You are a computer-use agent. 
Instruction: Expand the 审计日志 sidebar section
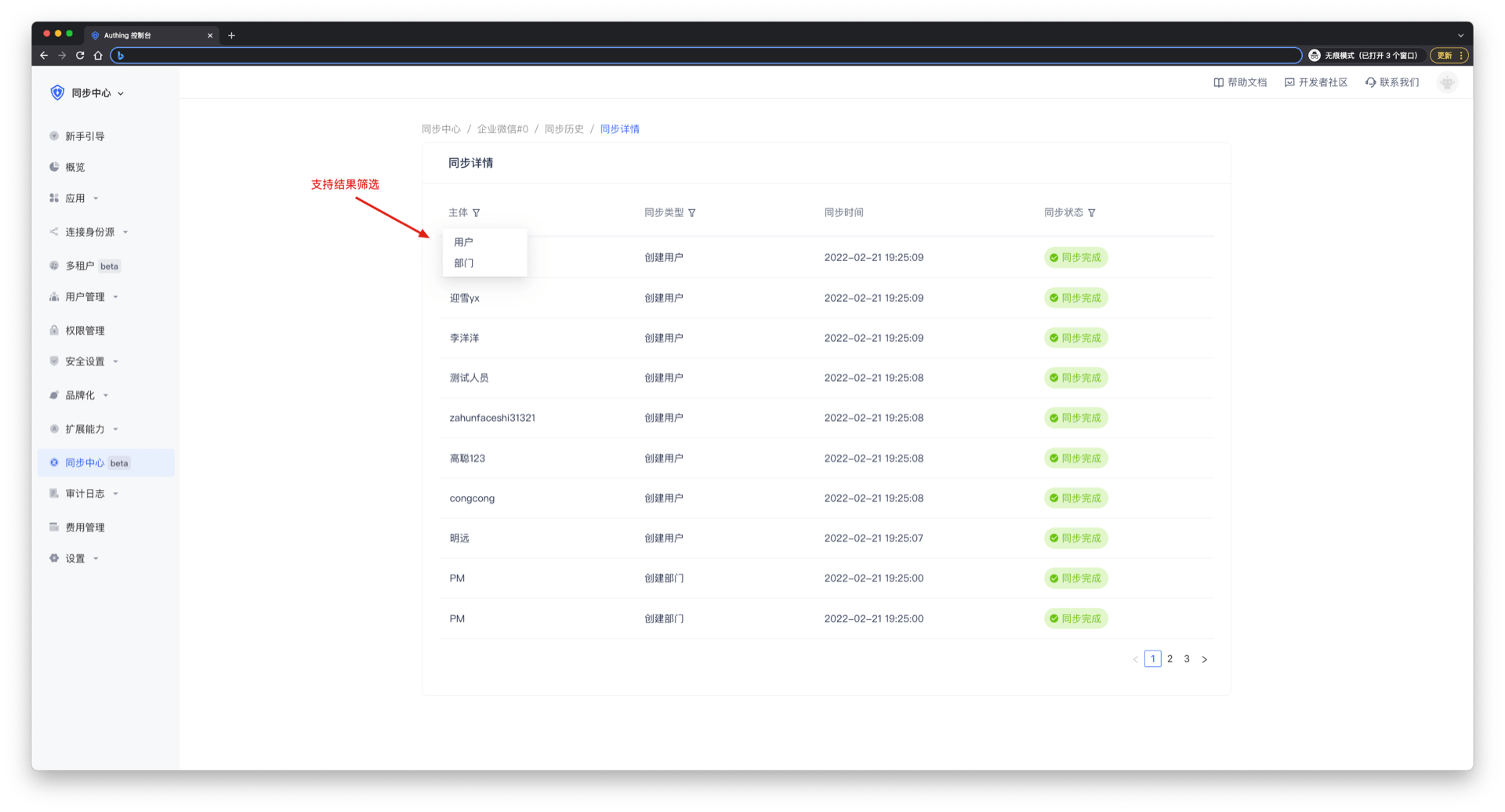(x=85, y=494)
